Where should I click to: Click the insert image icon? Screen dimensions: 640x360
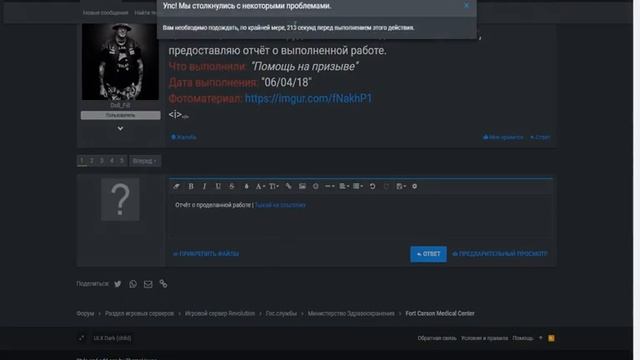pyautogui.click(x=302, y=186)
